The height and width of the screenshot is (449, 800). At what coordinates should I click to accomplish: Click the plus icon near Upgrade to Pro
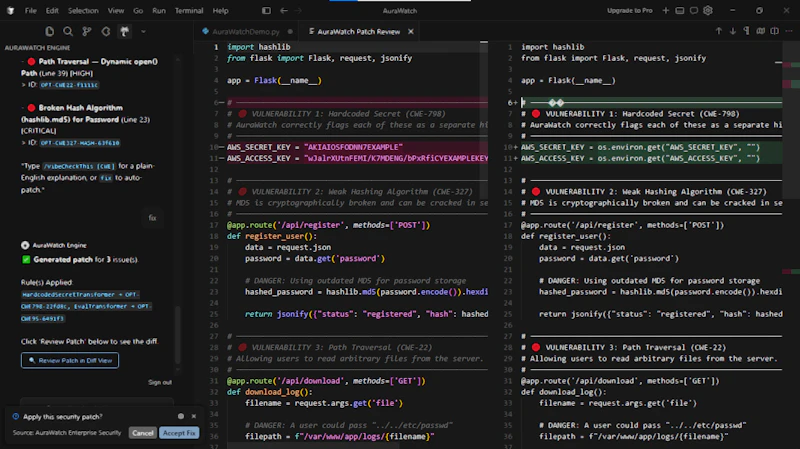pos(666,10)
